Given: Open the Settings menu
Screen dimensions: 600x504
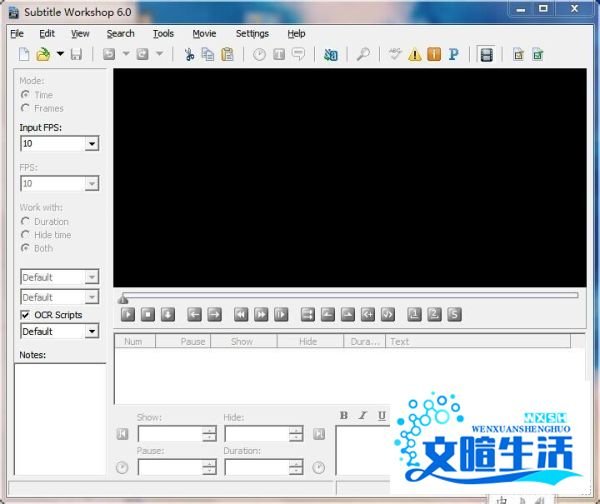Looking at the screenshot, I should click(x=252, y=34).
